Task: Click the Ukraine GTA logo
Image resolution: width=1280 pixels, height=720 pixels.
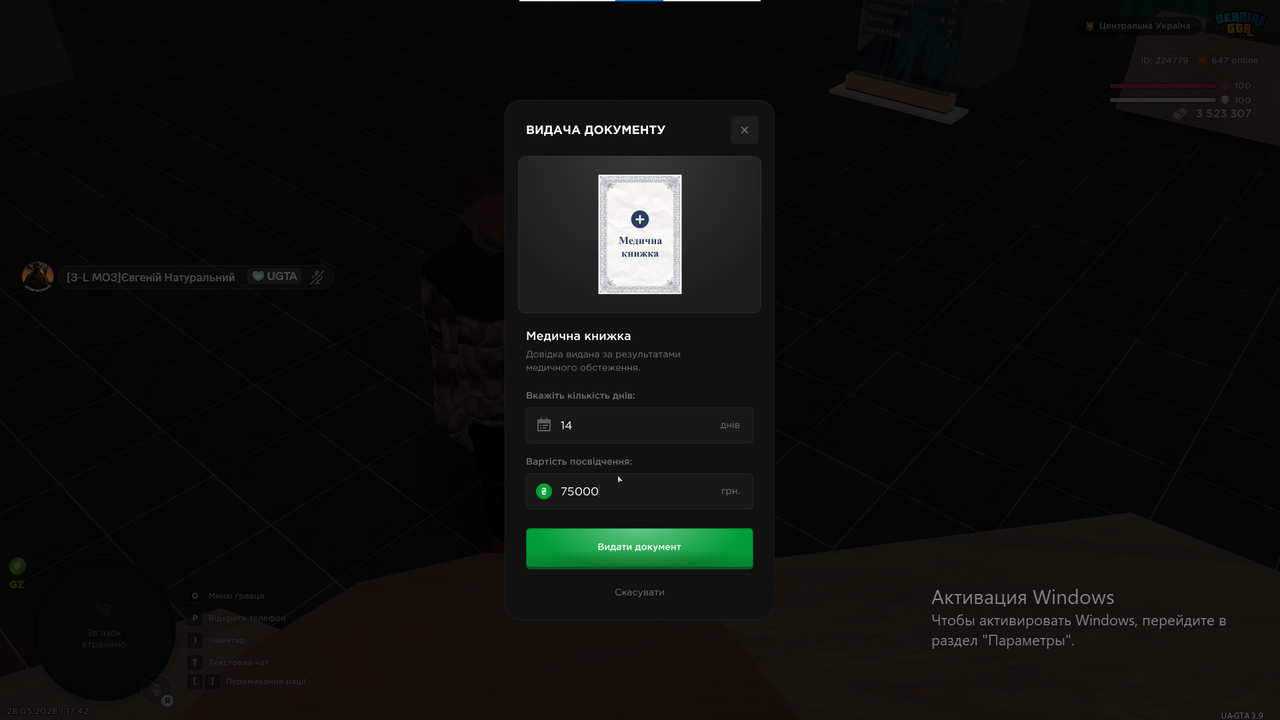Action: (1240, 23)
